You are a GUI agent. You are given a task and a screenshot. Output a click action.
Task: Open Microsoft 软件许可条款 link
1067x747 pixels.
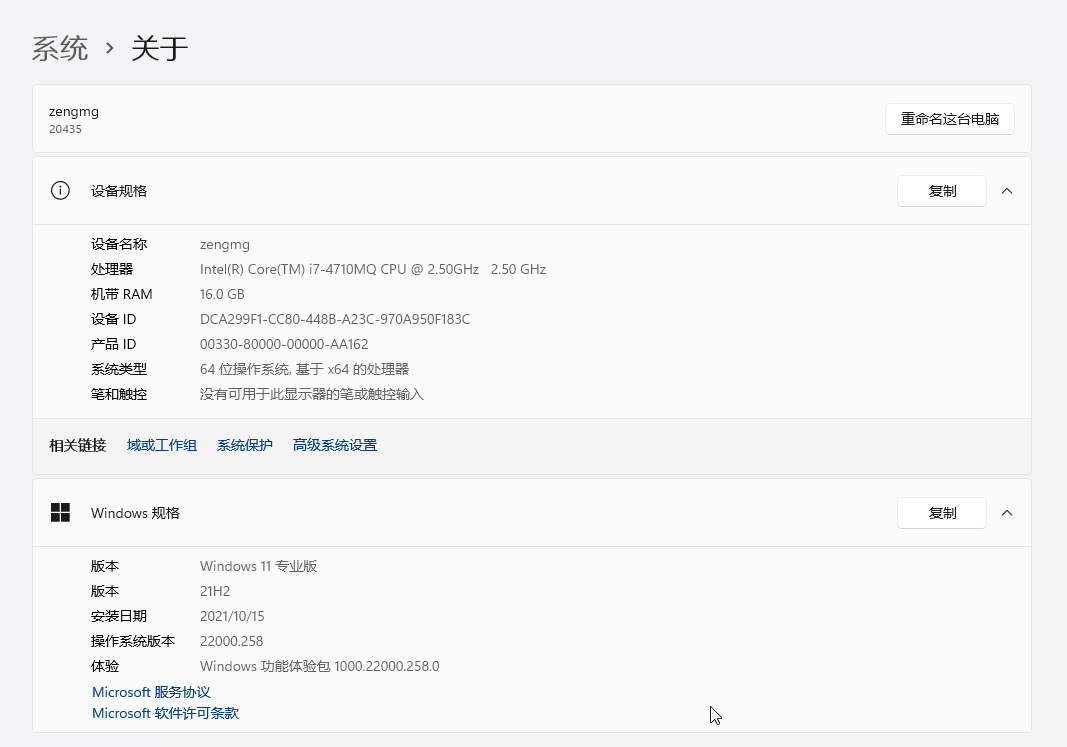coord(165,713)
